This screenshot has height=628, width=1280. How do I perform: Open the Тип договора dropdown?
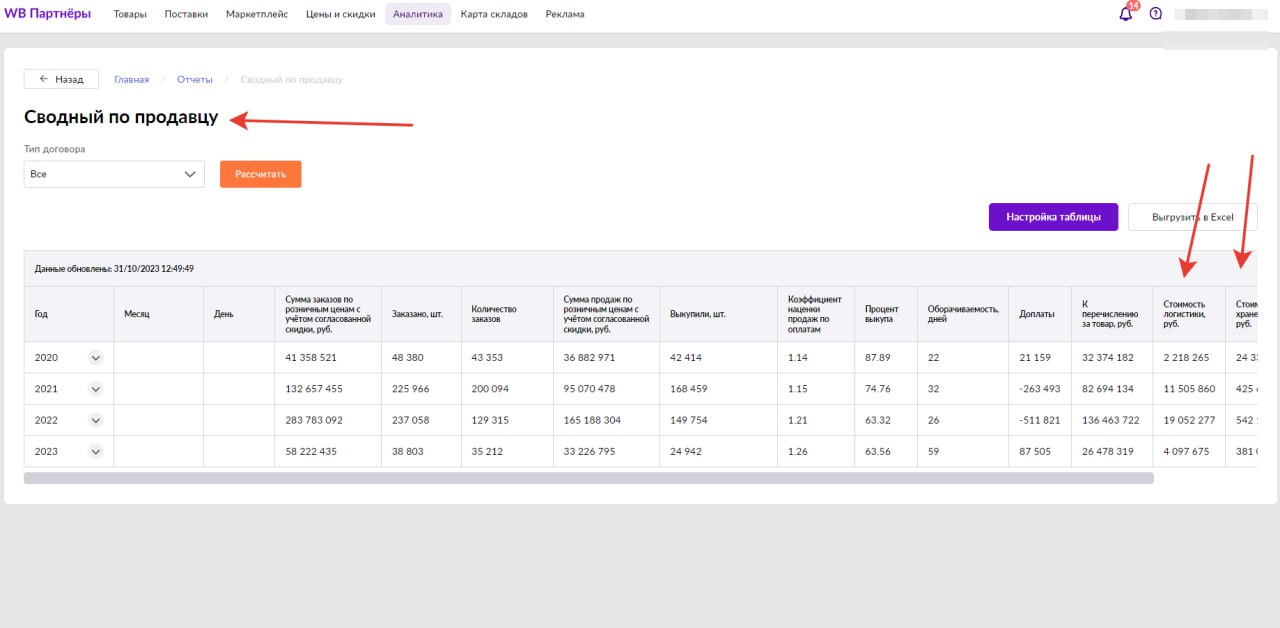[x=114, y=174]
